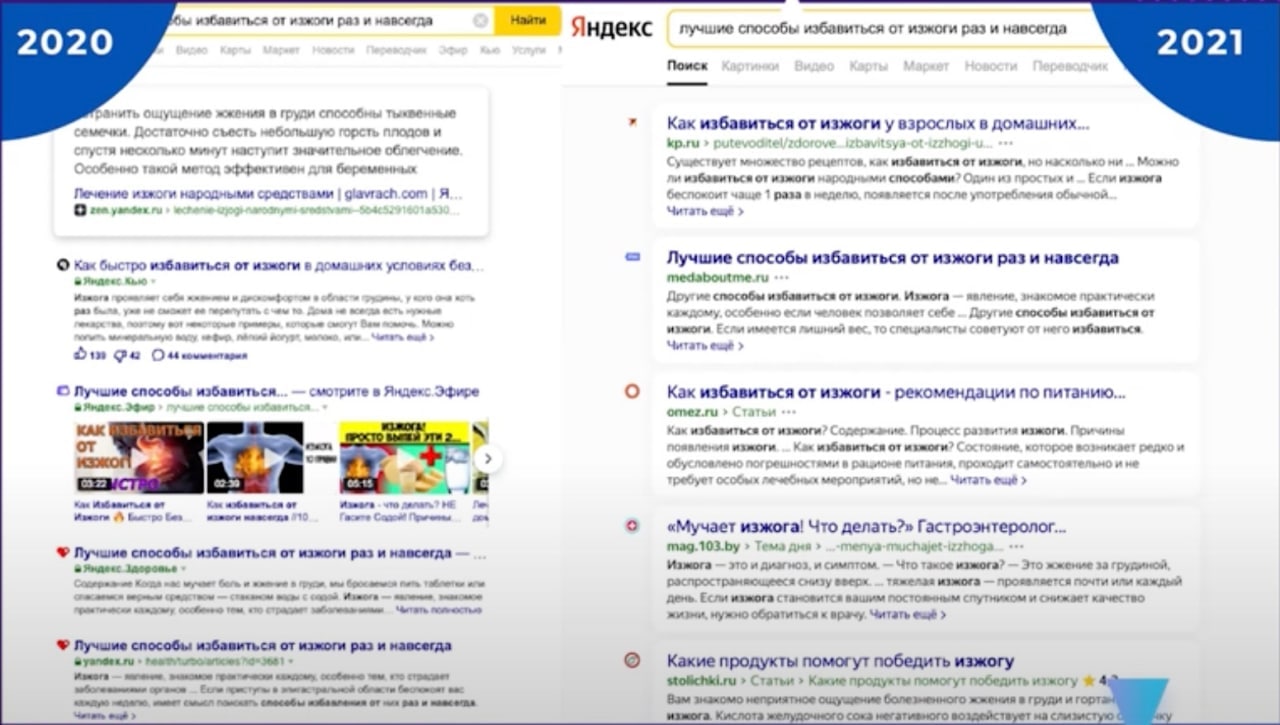Play the 02:39 video thumbnail in Эфир carousel
This screenshot has width=1280, height=725.
click(x=255, y=458)
